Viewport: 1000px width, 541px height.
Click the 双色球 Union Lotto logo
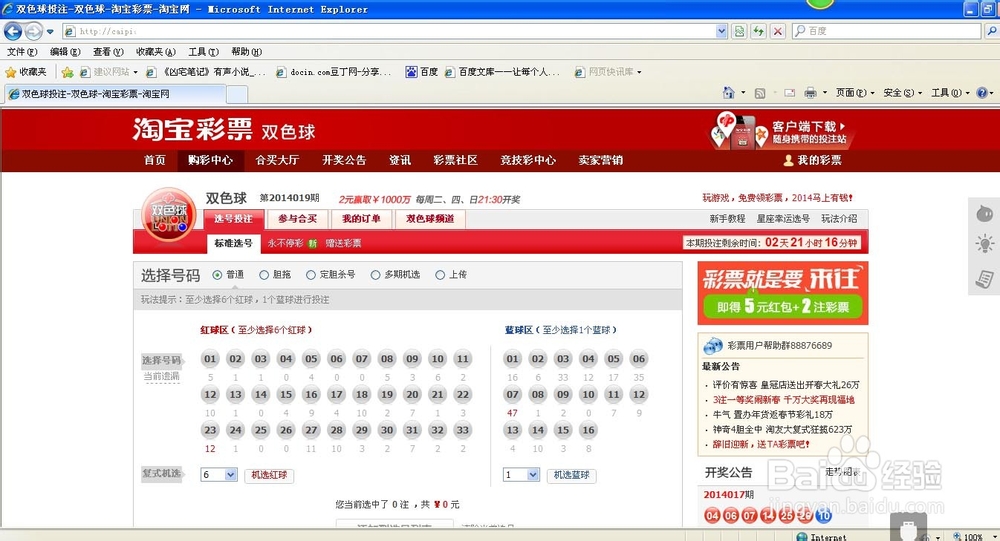tap(168, 215)
